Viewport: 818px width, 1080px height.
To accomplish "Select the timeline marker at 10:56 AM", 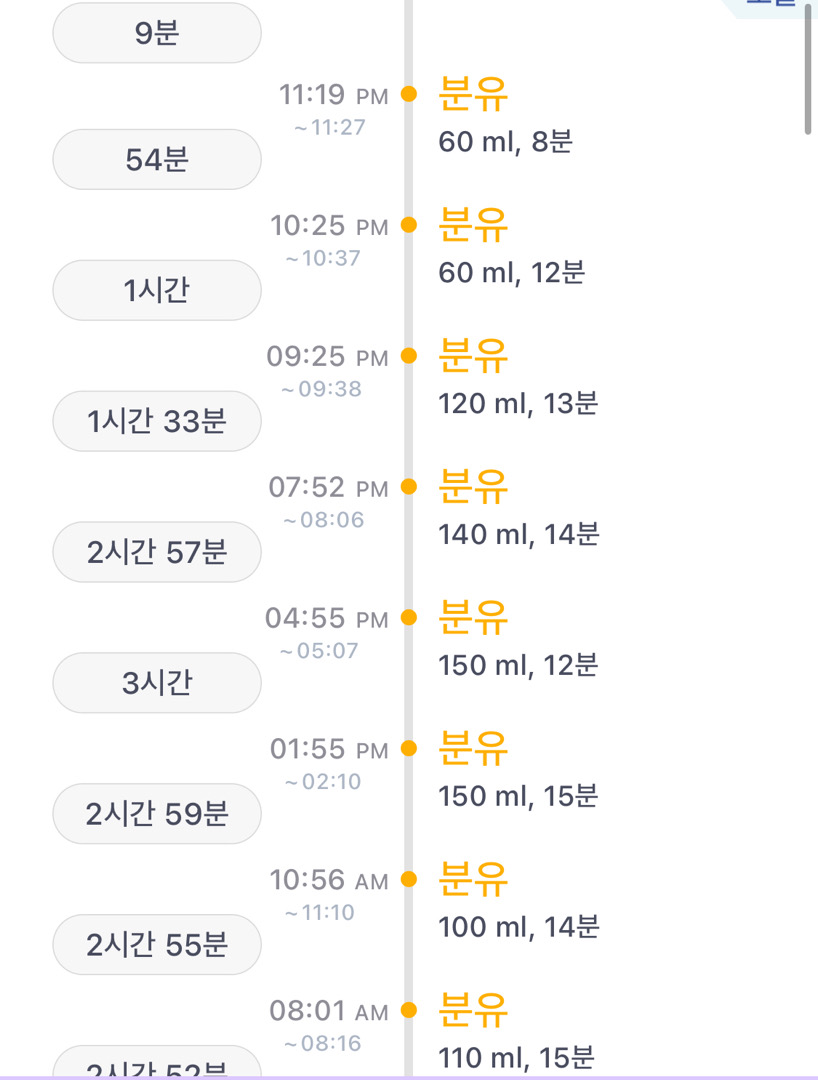I will click(408, 880).
